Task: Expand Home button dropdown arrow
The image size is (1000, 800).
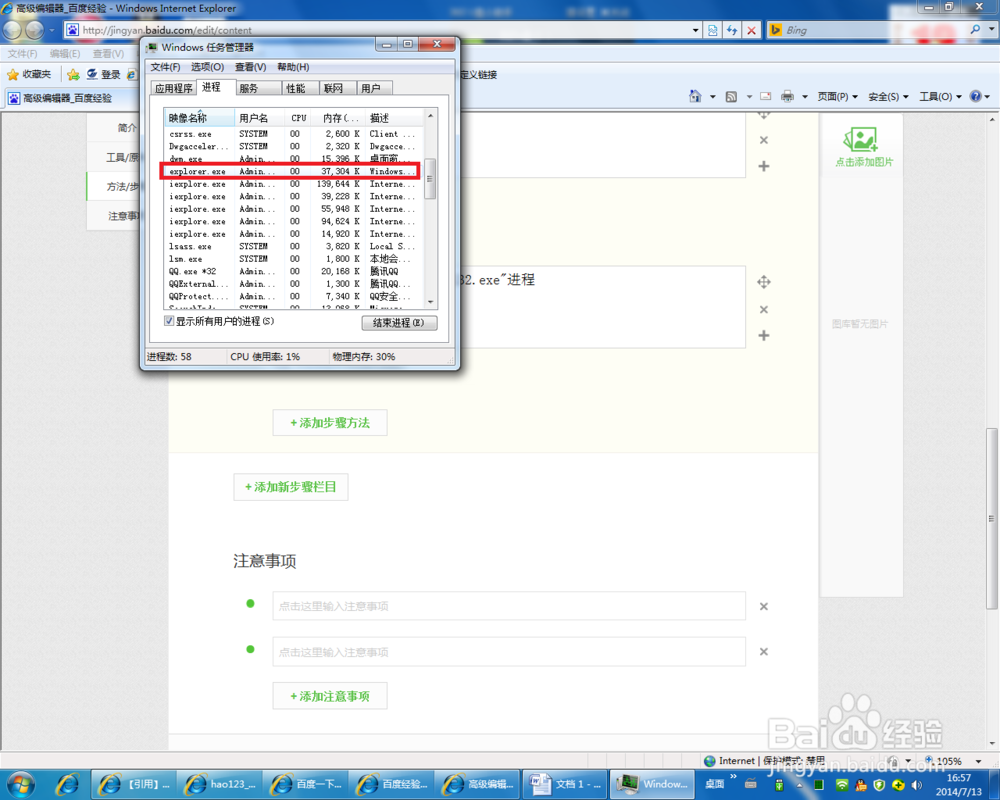Action: (712, 97)
